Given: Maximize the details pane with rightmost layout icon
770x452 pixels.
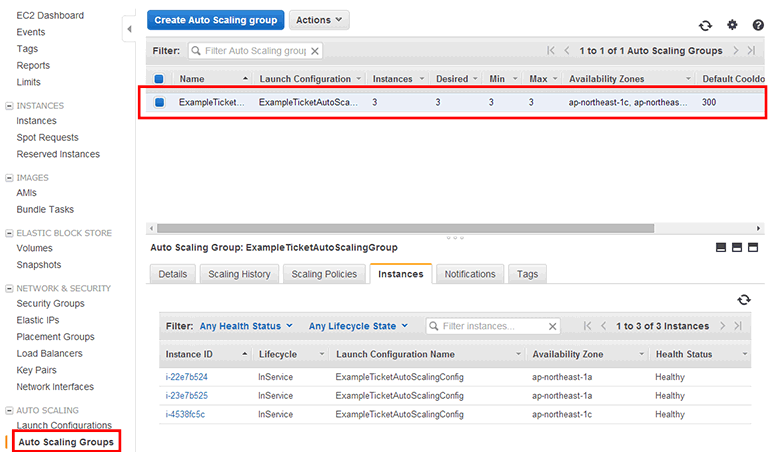Looking at the screenshot, I should tap(754, 247).
